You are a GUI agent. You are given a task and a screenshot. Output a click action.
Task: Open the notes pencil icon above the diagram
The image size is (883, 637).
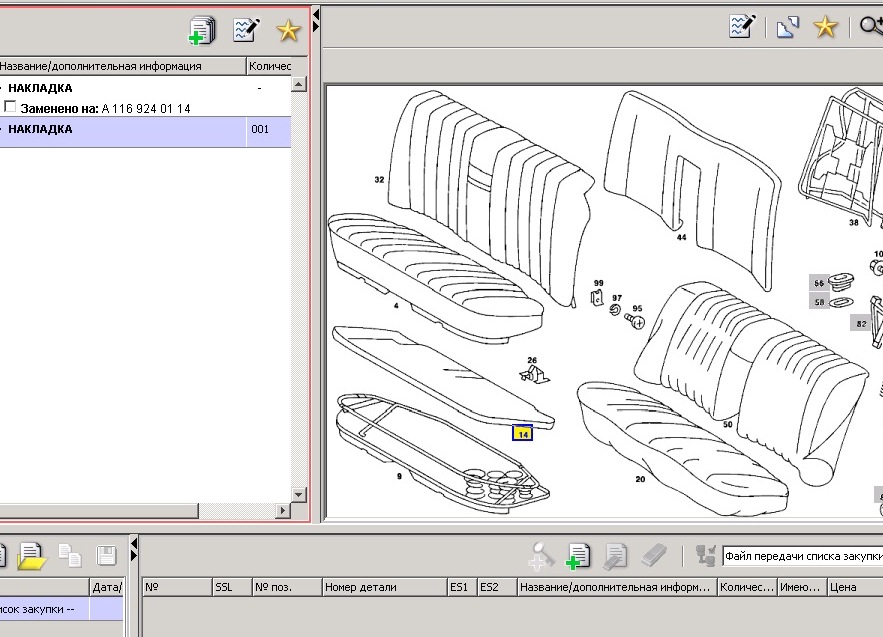tap(742, 26)
